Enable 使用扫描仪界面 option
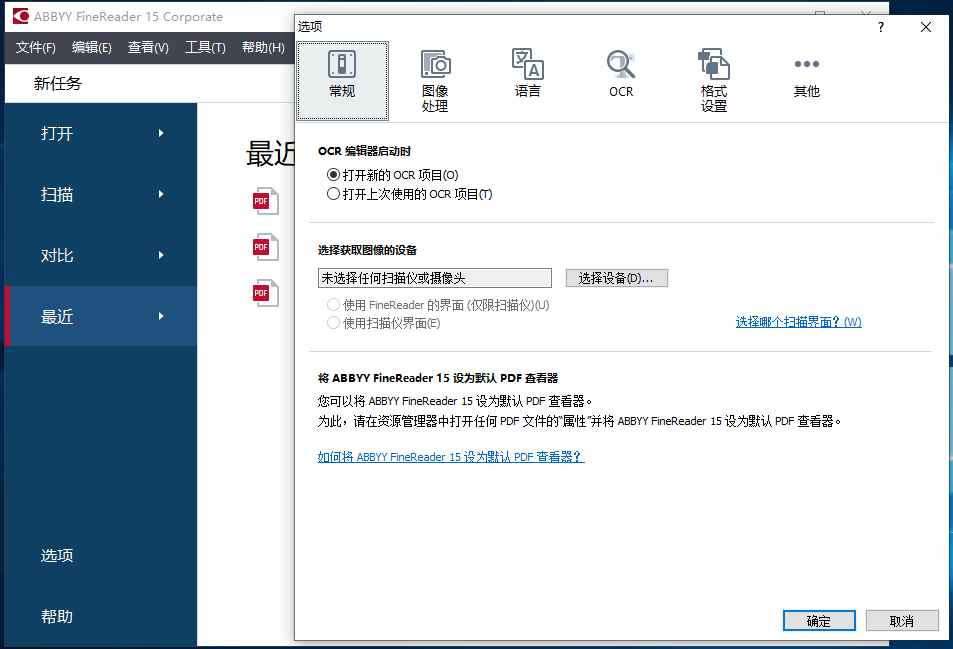 pyautogui.click(x=332, y=322)
